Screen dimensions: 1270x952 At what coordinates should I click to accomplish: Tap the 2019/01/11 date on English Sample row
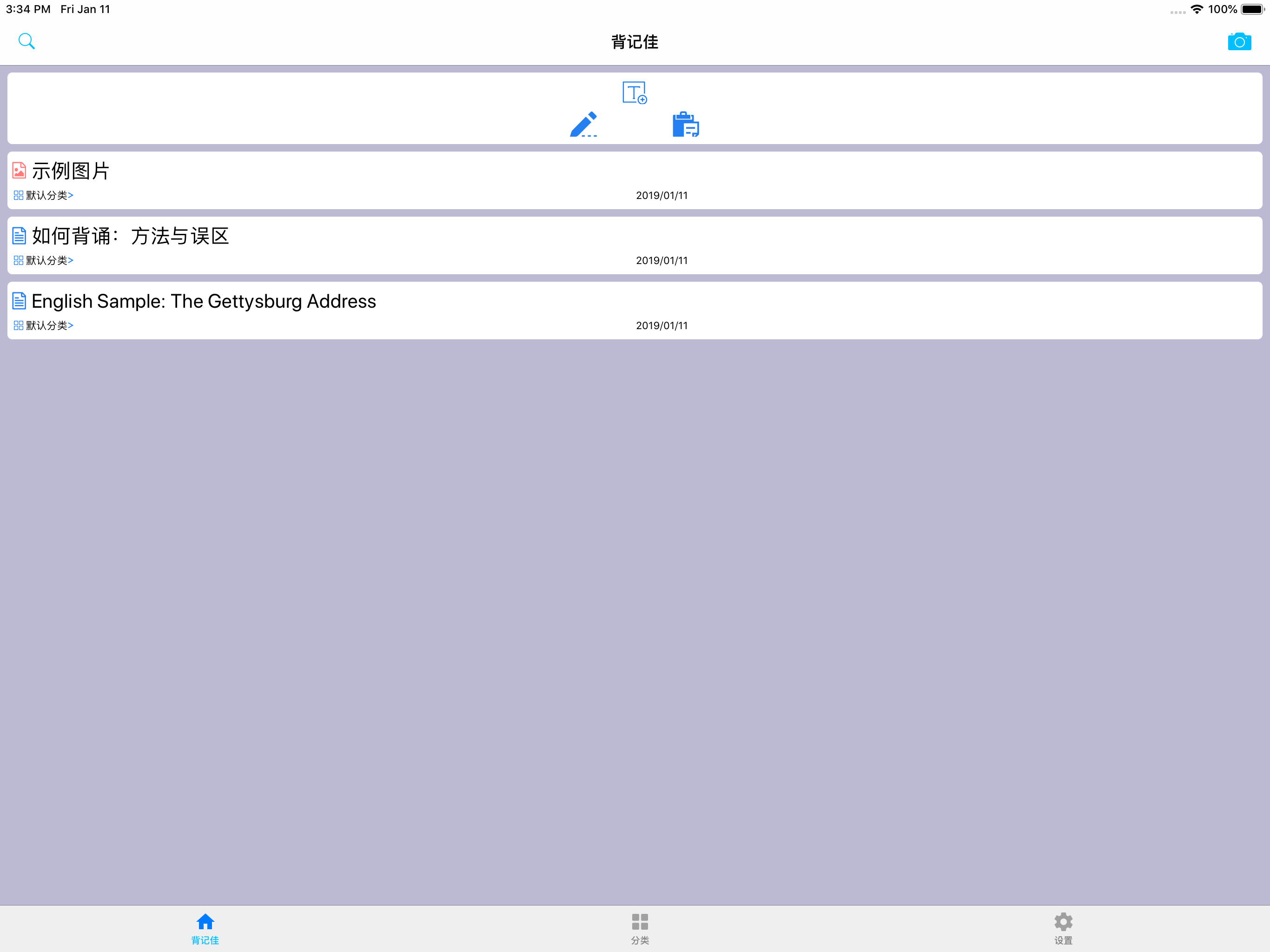click(661, 325)
